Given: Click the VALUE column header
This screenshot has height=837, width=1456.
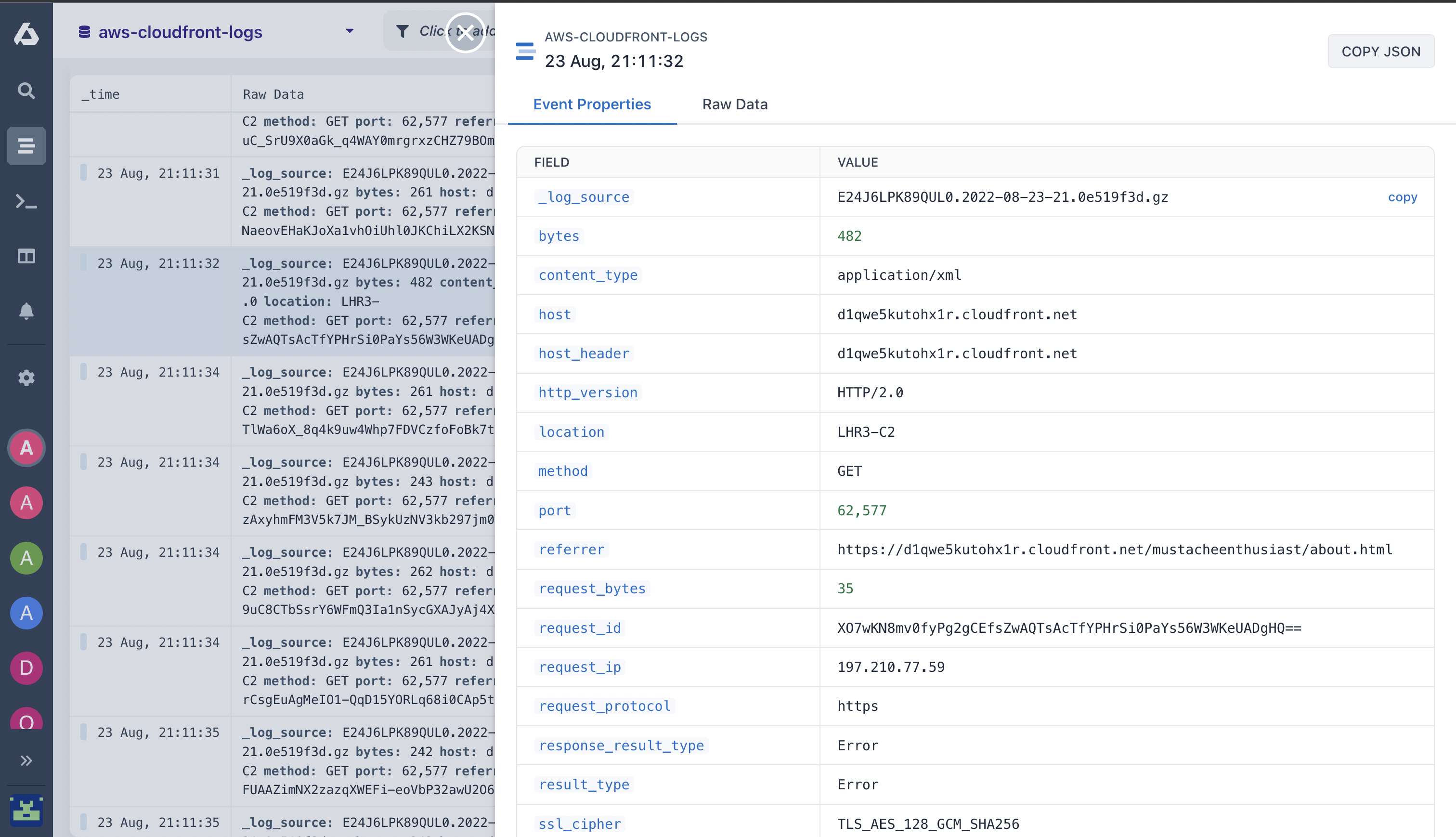Looking at the screenshot, I should point(858,163).
